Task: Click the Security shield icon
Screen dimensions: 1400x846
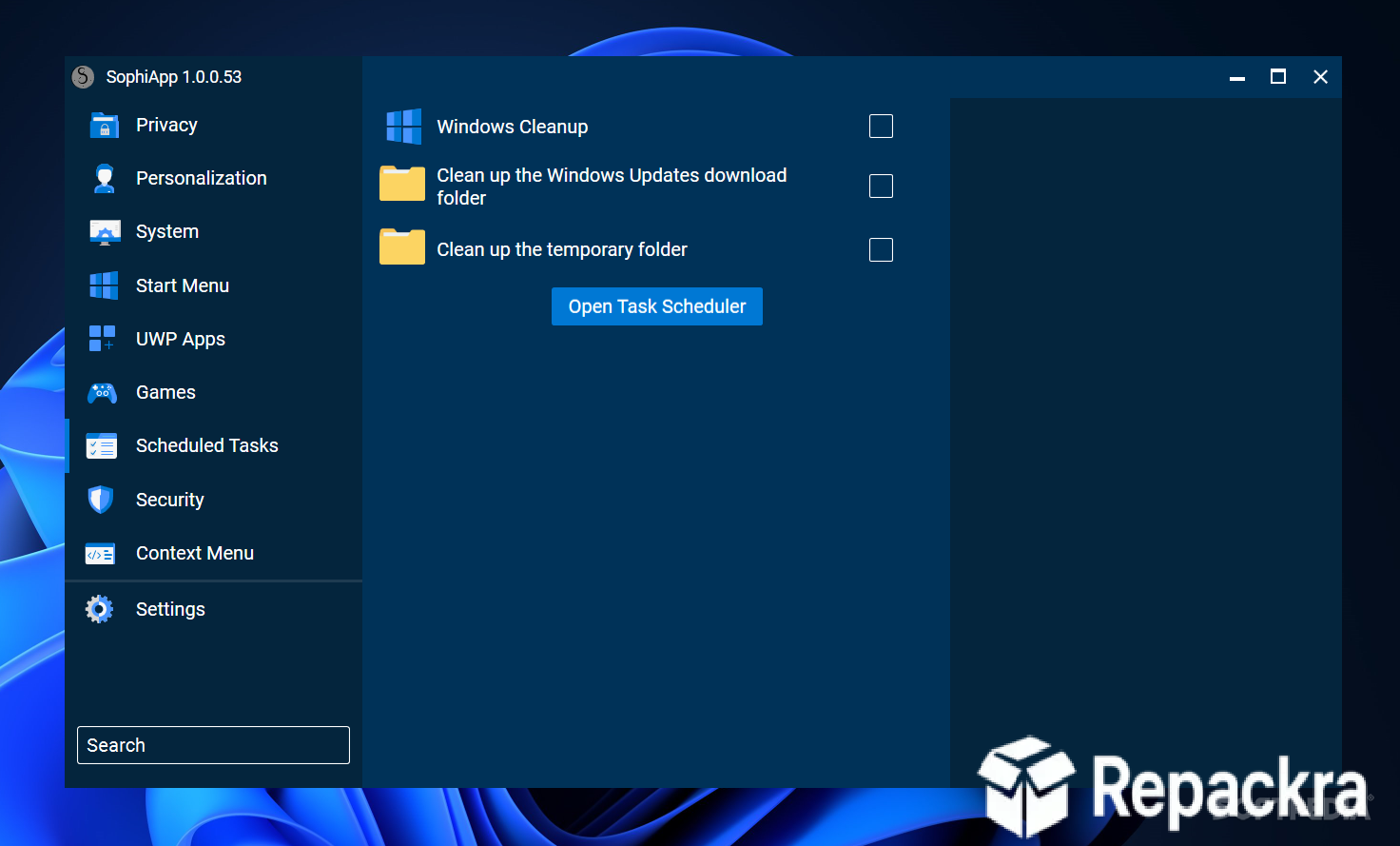Action: pos(101,500)
